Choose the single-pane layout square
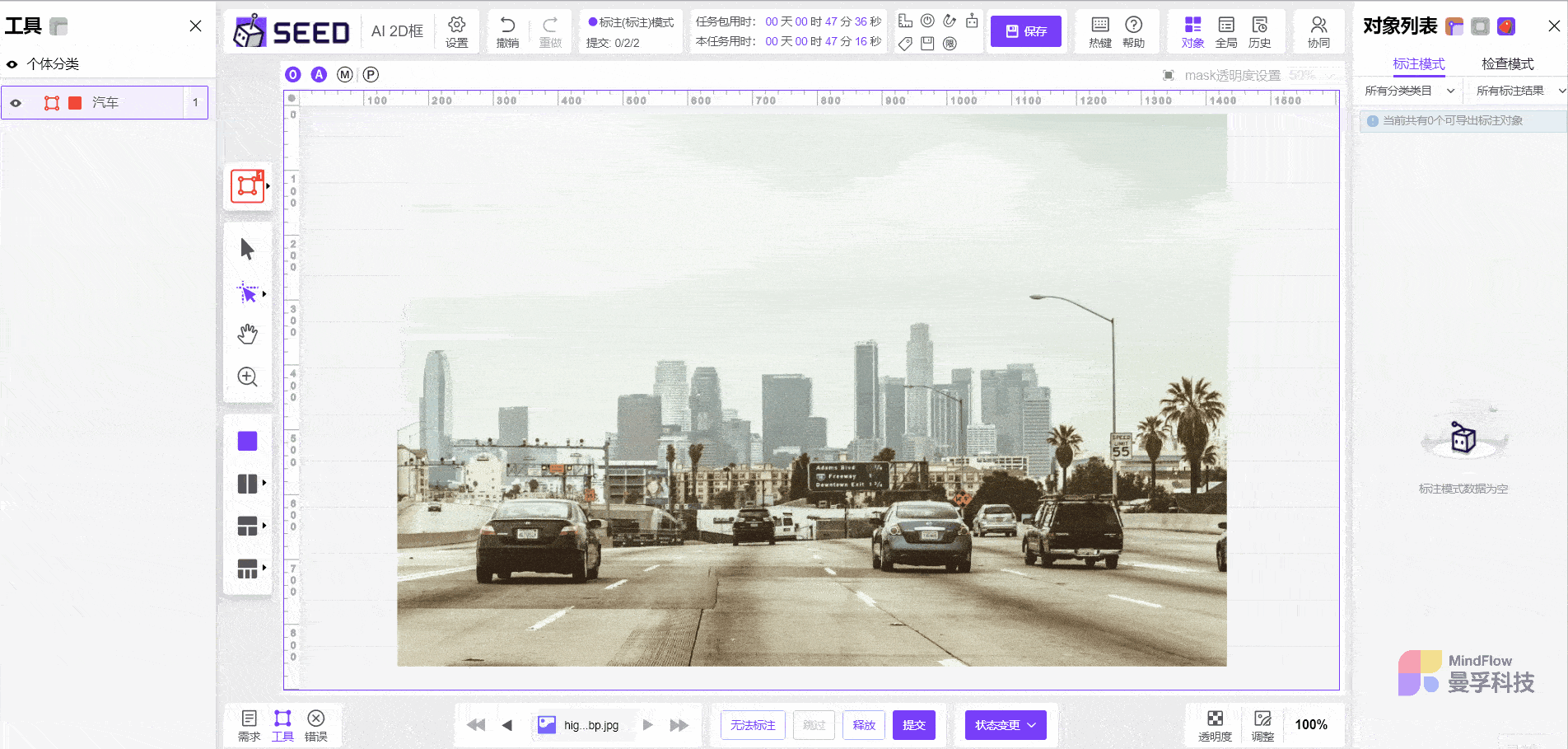This screenshot has width=1568, height=749. pyautogui.click(x=247, y=441)
